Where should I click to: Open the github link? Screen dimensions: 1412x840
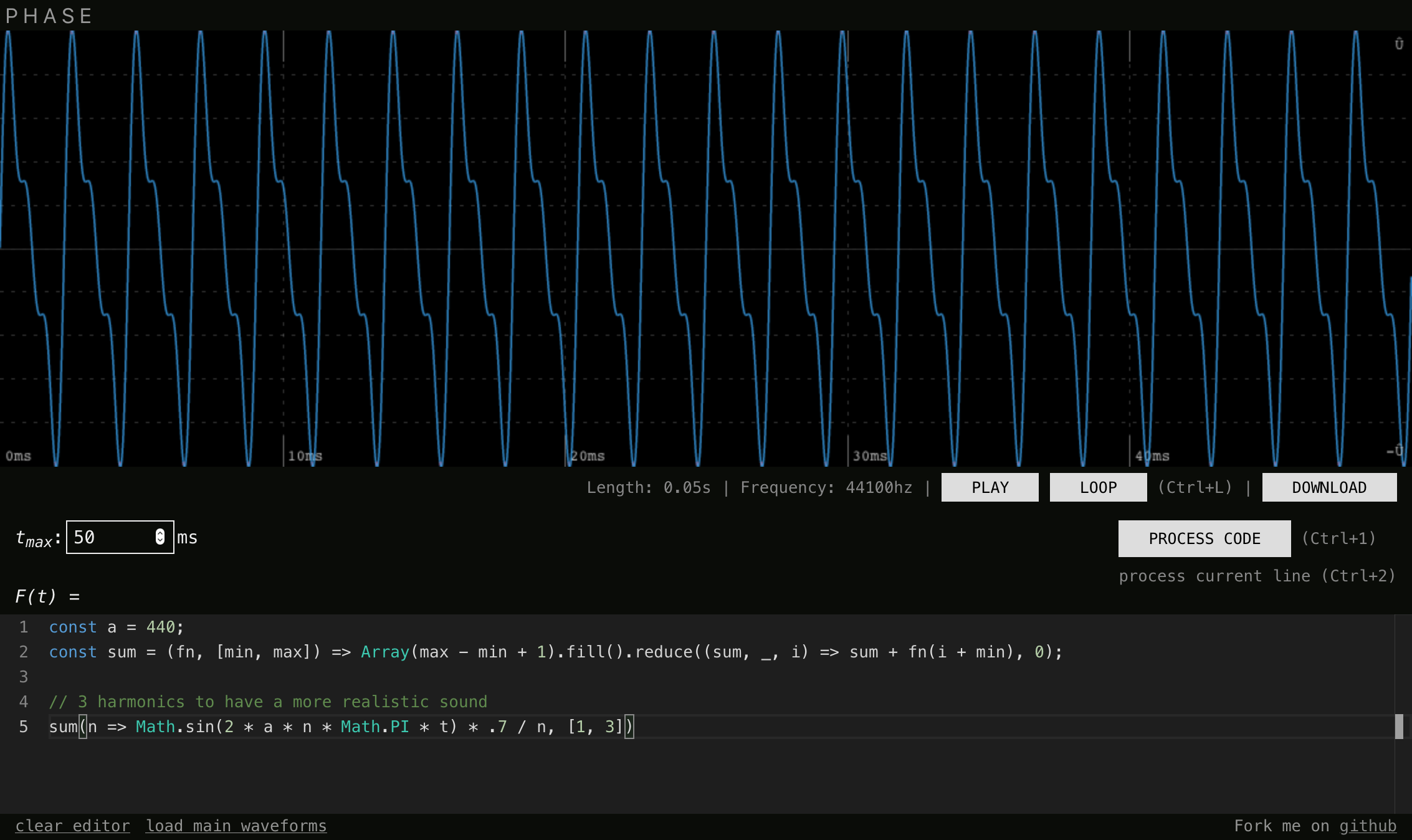(x=1368, y=826)
